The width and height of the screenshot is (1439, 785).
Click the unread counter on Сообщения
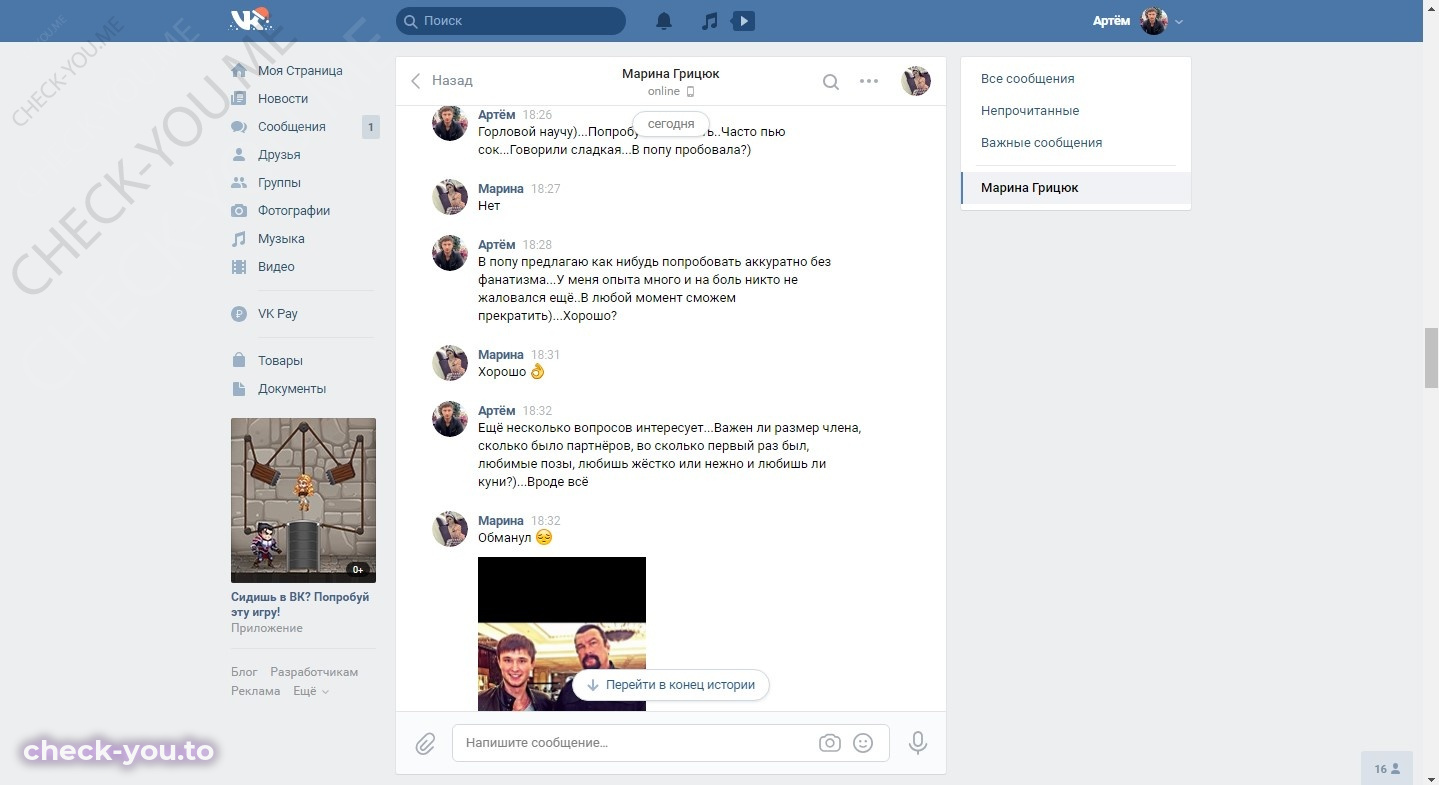(x=370, y=127)
